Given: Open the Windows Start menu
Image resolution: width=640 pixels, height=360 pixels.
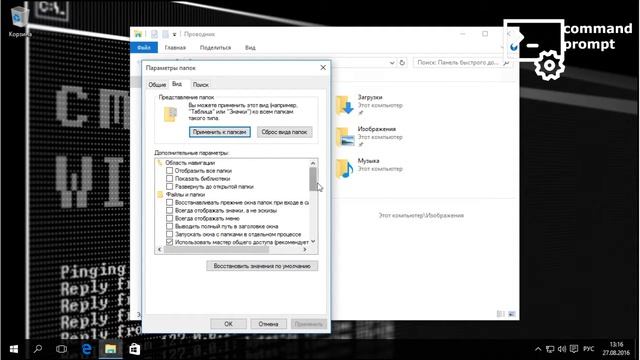Looking at the screenshot, I should coord(13,349).
